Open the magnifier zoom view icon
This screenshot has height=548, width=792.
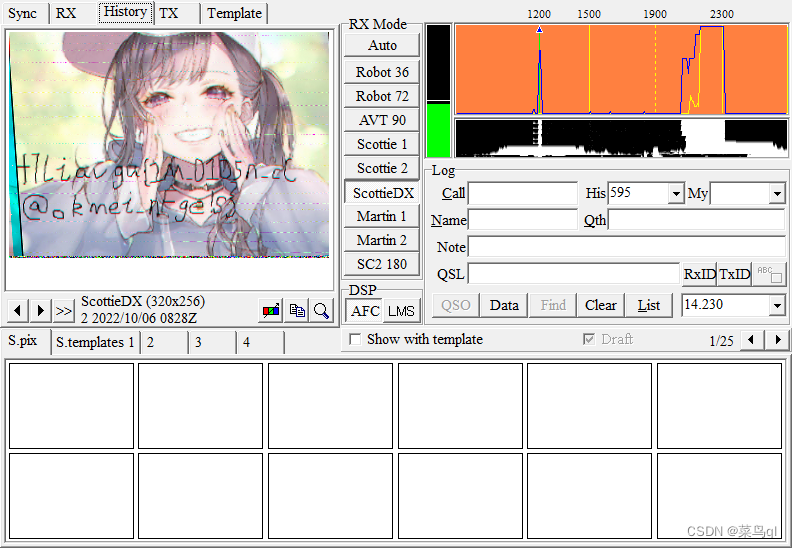321,310
